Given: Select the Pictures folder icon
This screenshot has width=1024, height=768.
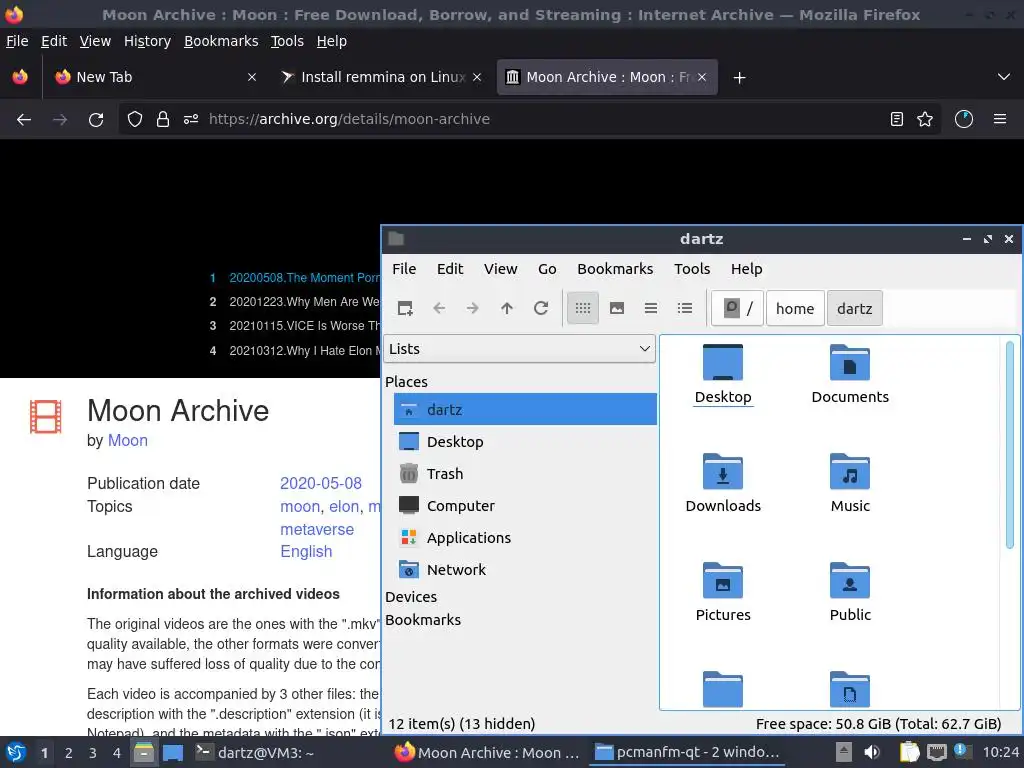Looking at the screenshot, I should (722, 592).
